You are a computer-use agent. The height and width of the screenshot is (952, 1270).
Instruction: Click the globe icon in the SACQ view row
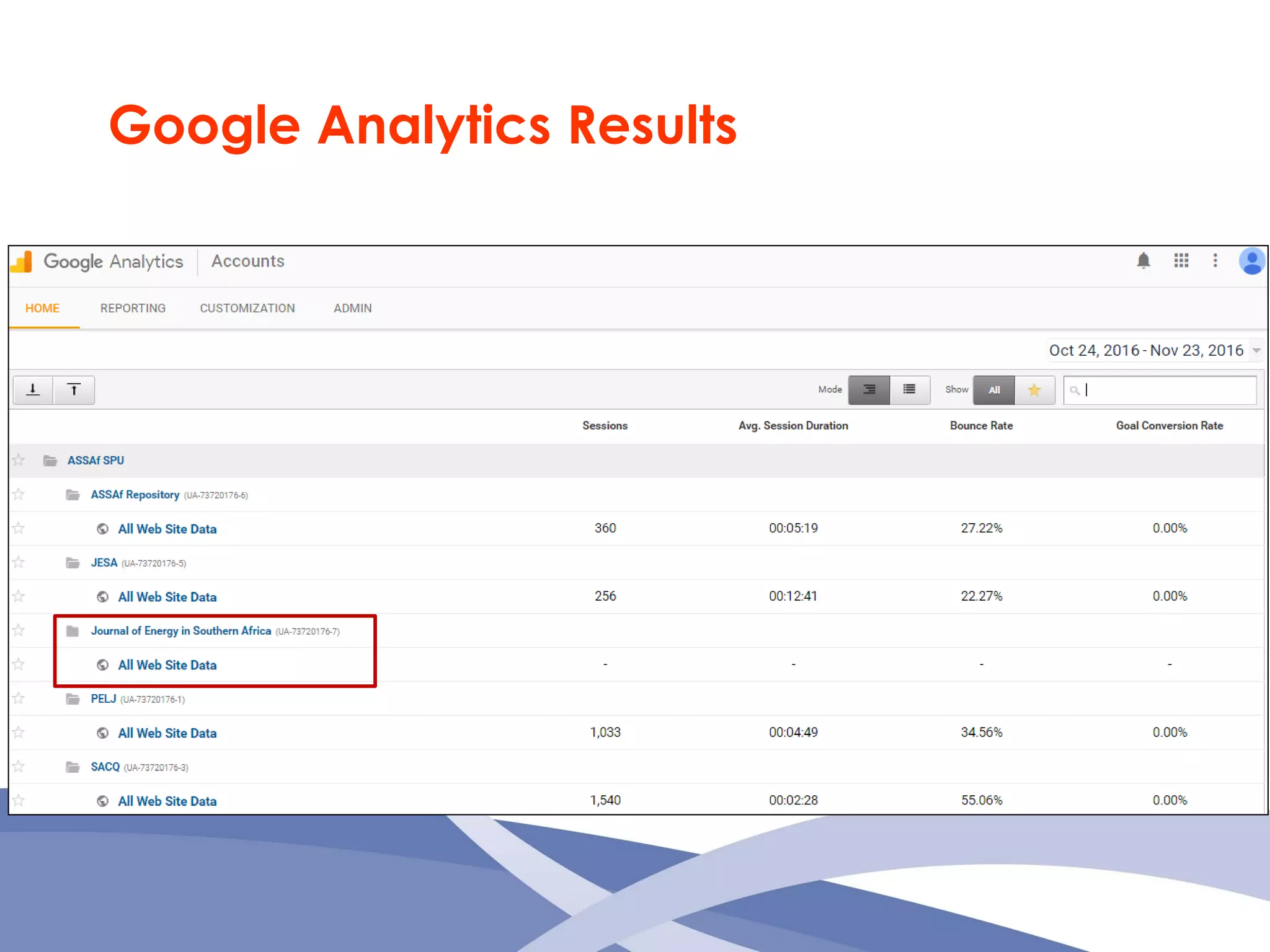102,801
